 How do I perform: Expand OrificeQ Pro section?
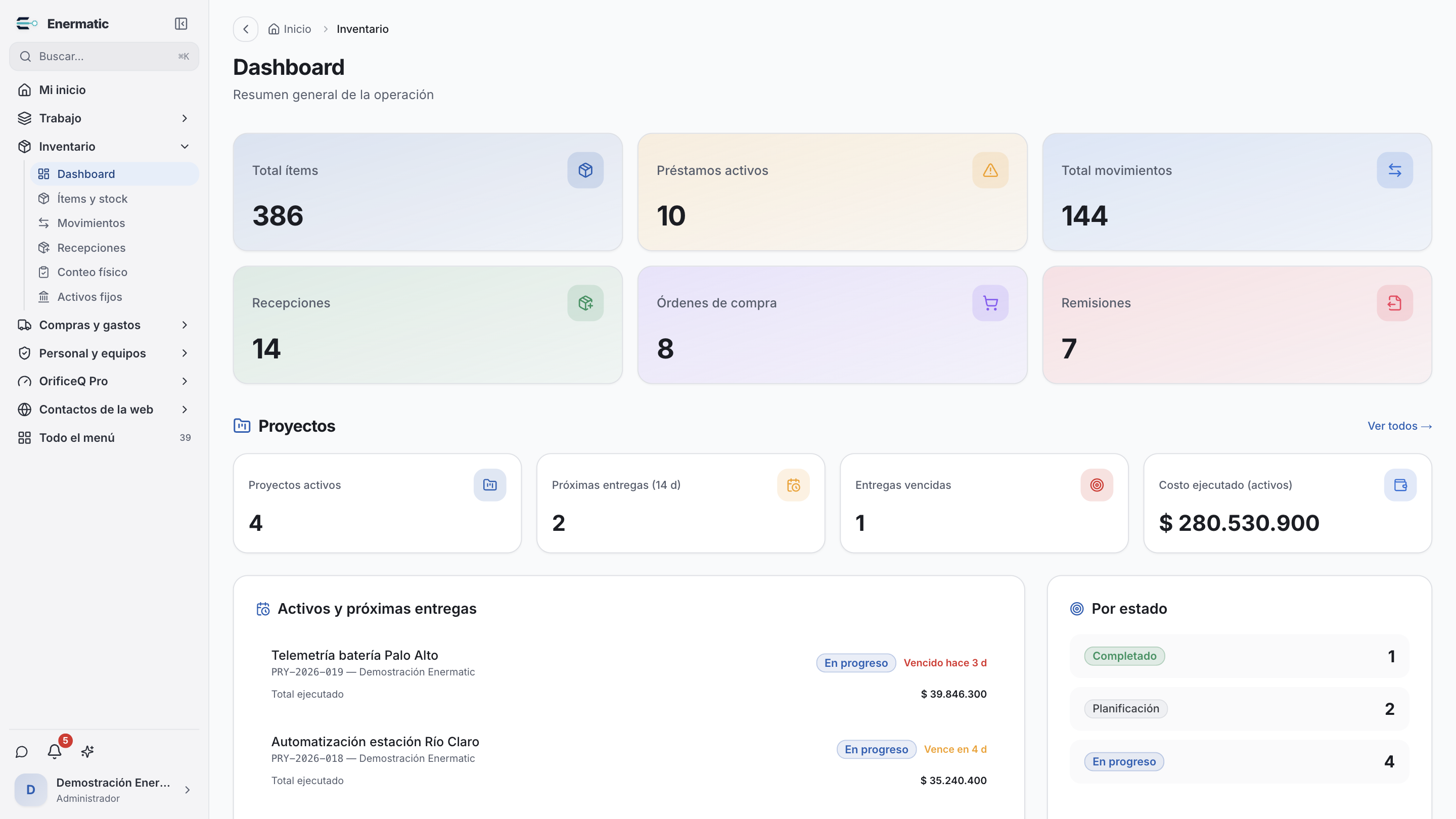click(x=104, y=381)
